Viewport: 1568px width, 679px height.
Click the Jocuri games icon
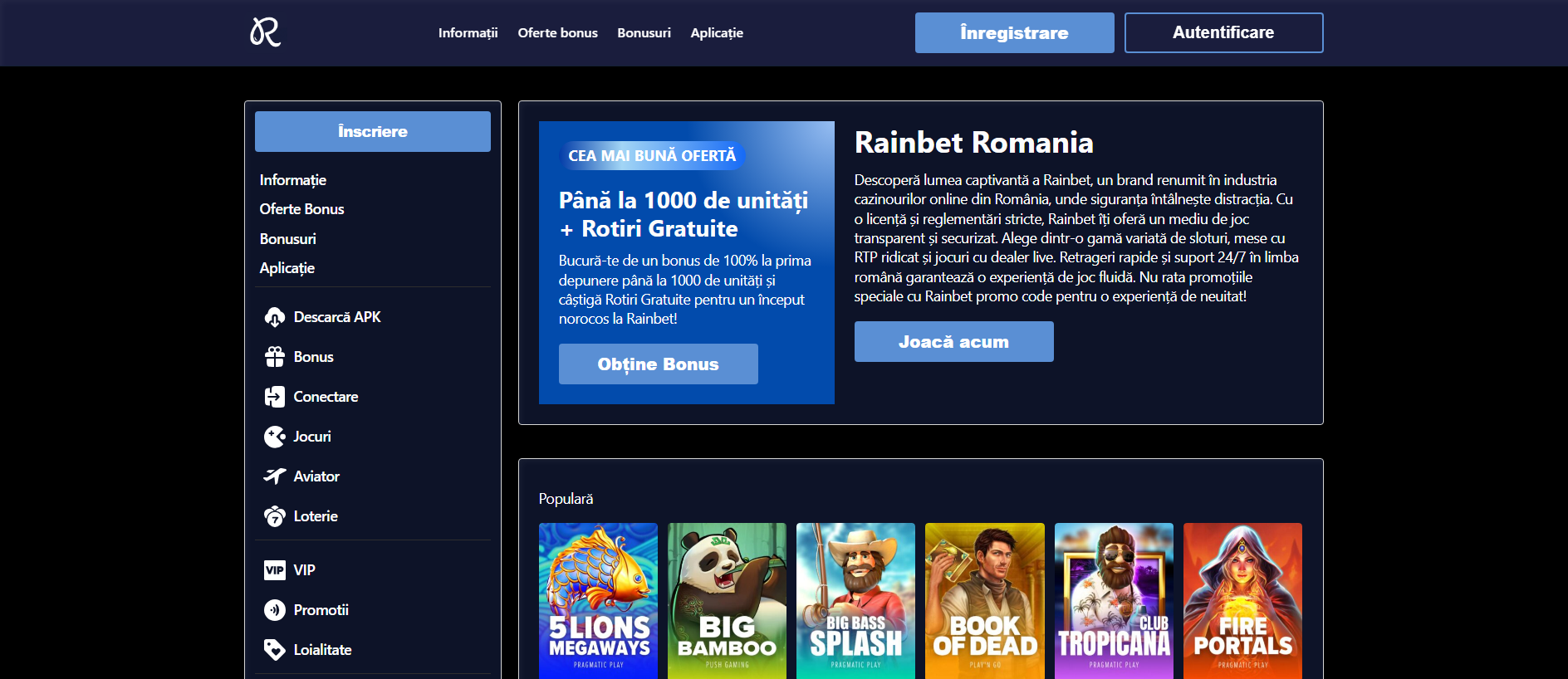pos(275,437)
